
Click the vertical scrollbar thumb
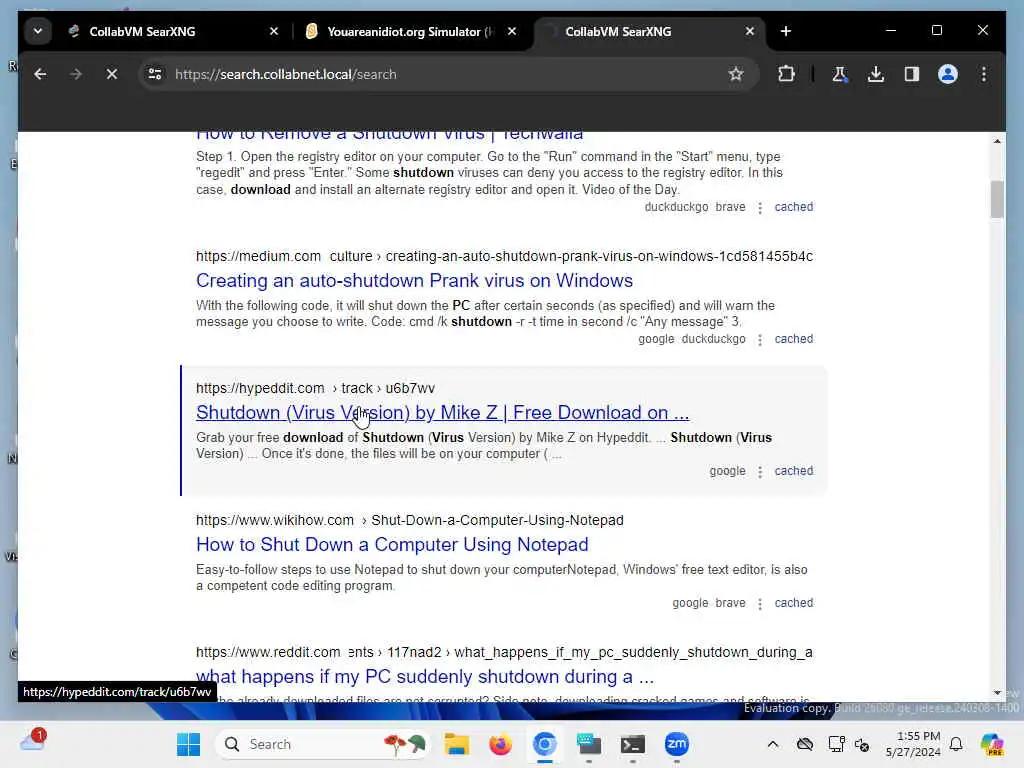pos(997,199)
